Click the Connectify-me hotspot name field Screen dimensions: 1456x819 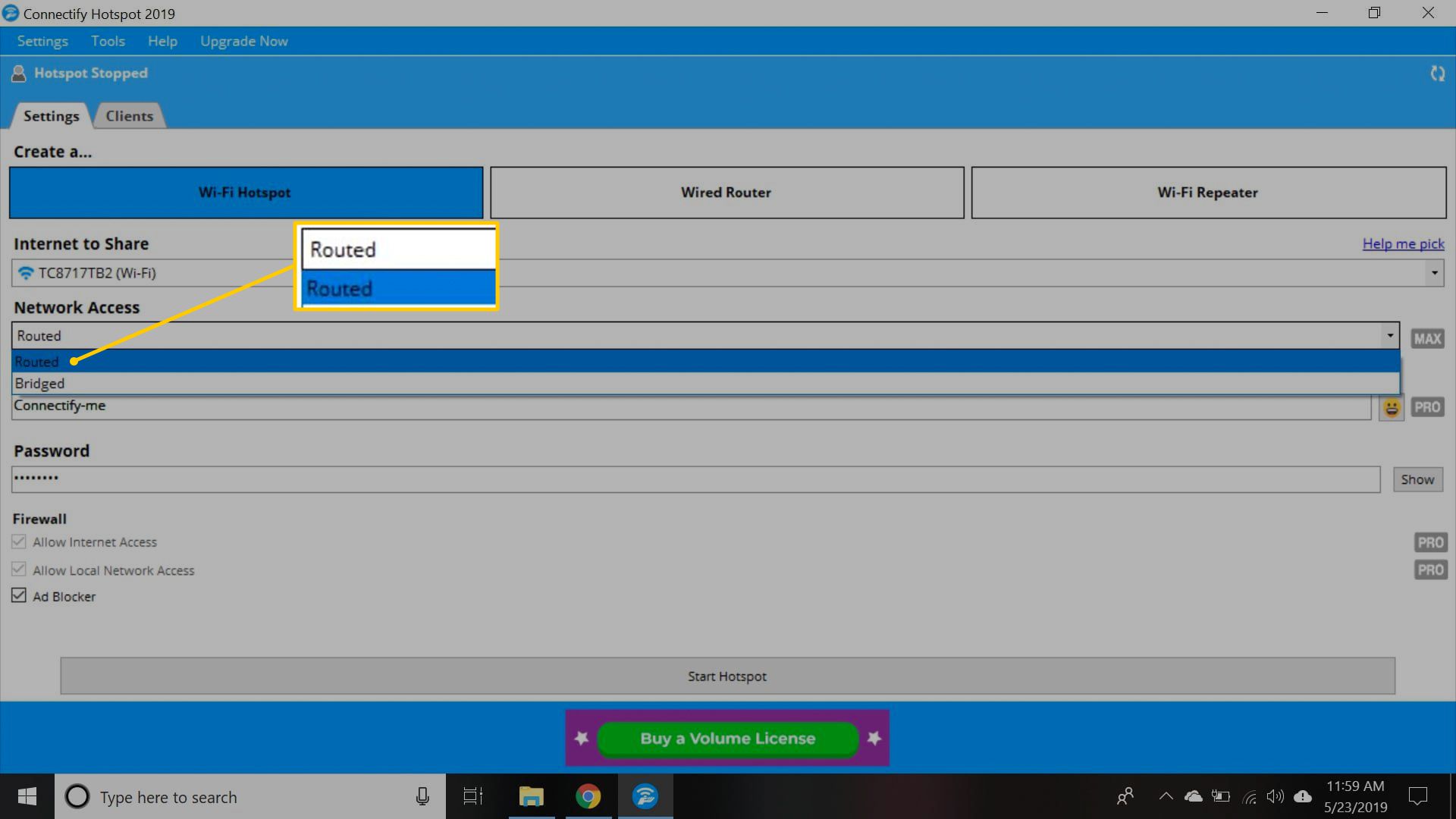[691, 406]
